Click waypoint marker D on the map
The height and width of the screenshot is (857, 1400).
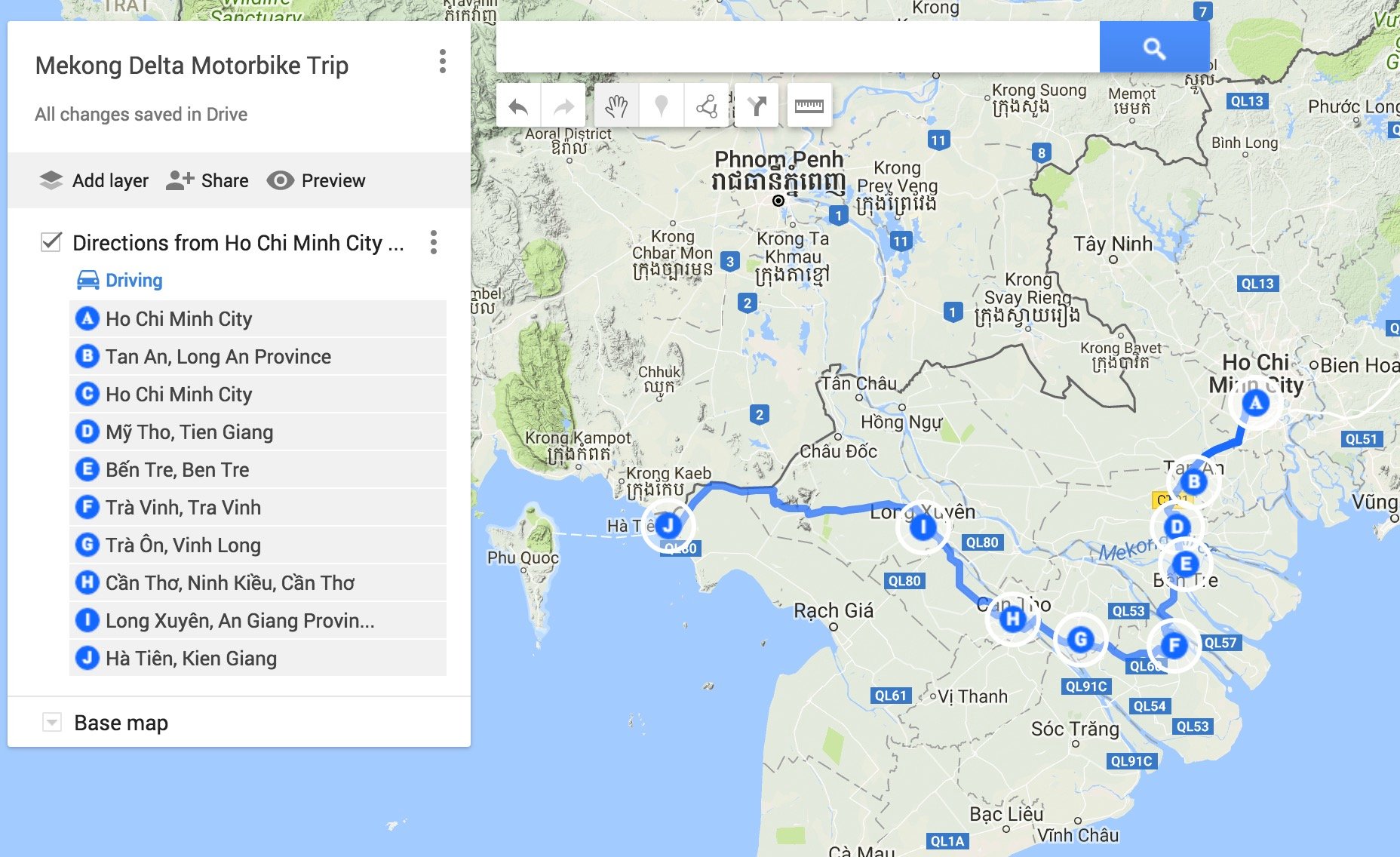[1177, 527]
